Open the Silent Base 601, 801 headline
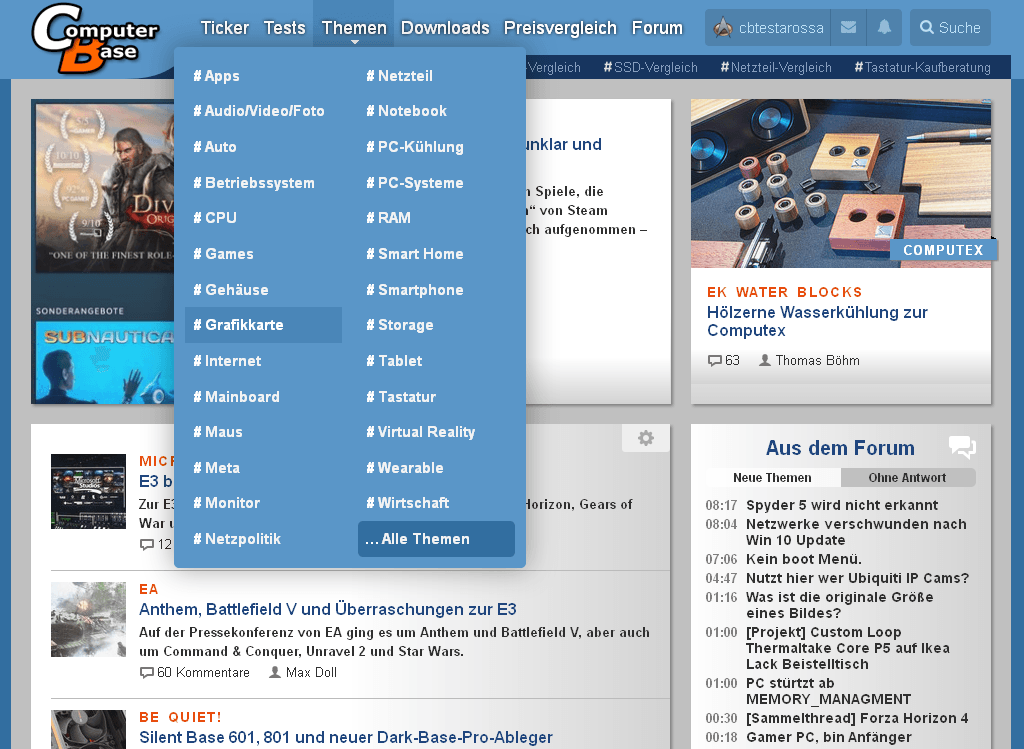 point(346,737)
